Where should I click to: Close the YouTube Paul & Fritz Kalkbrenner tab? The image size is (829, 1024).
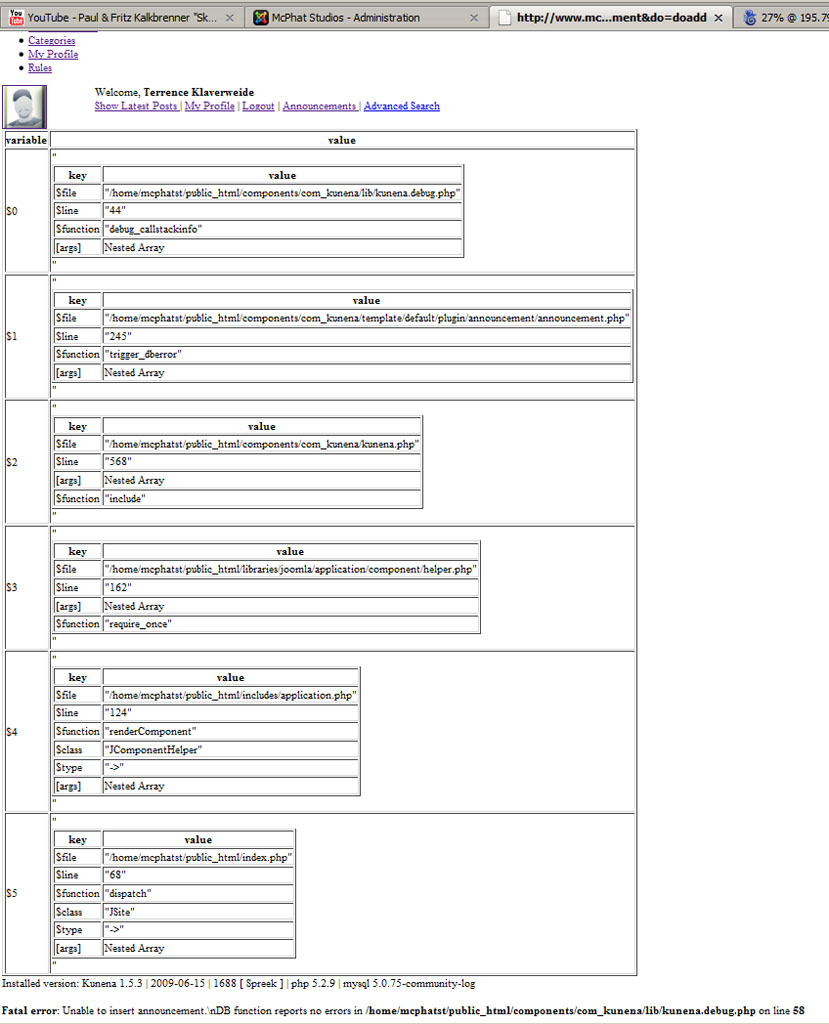coord(230,18)
